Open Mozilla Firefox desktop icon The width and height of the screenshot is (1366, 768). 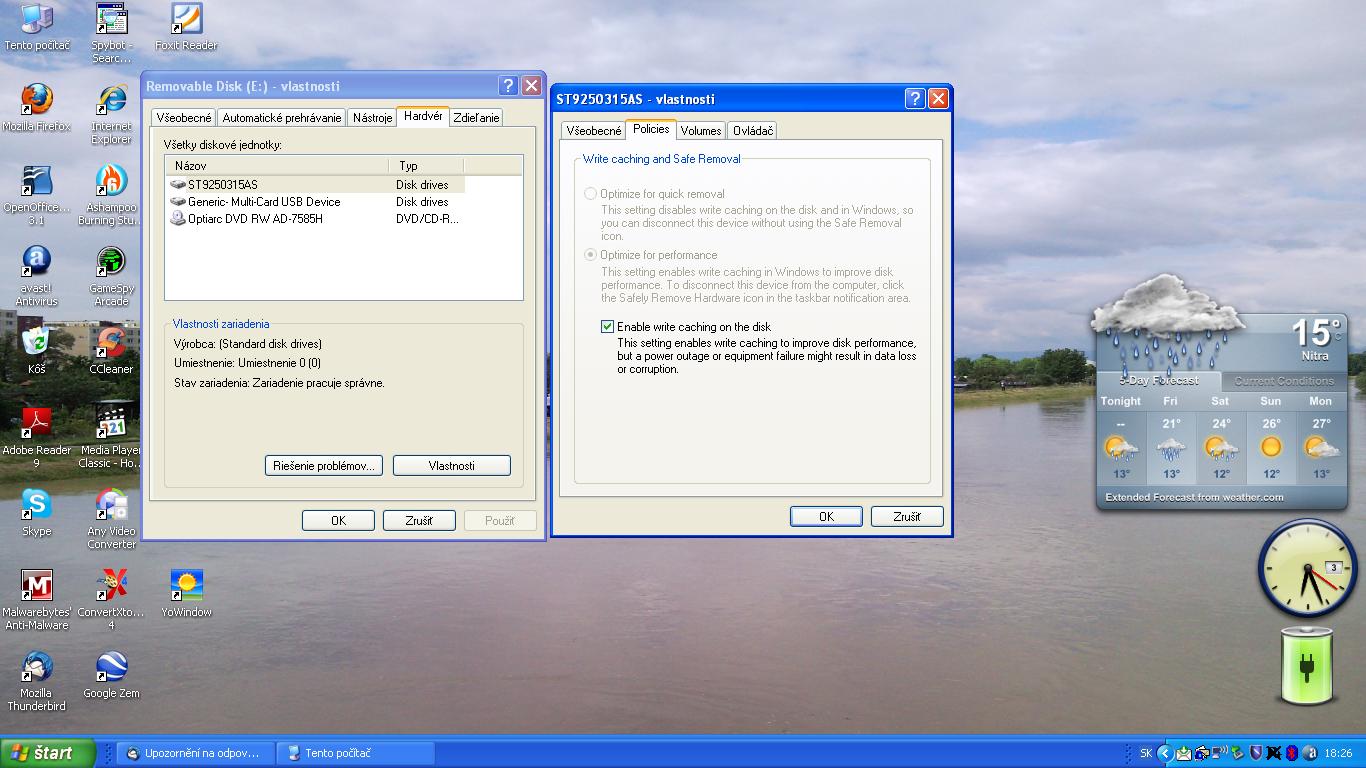pyautogui.click(x=37, y=102)
